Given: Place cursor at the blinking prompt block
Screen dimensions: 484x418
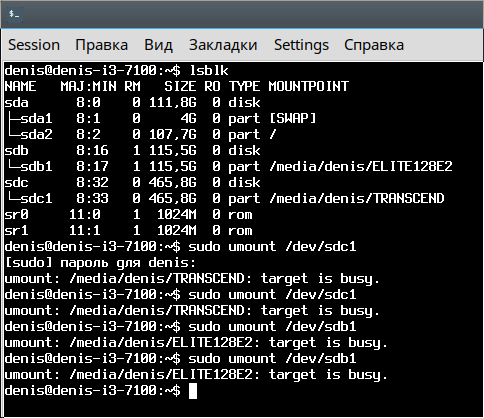Looking at the screenshot, I should [193, 391].
